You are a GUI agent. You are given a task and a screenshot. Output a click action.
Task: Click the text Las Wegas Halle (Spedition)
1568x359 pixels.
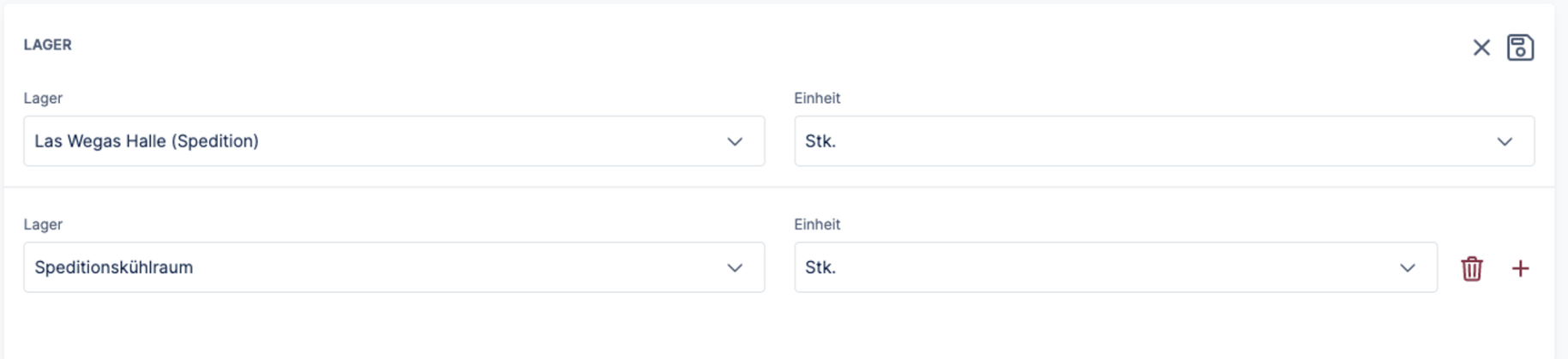[147, 141]
